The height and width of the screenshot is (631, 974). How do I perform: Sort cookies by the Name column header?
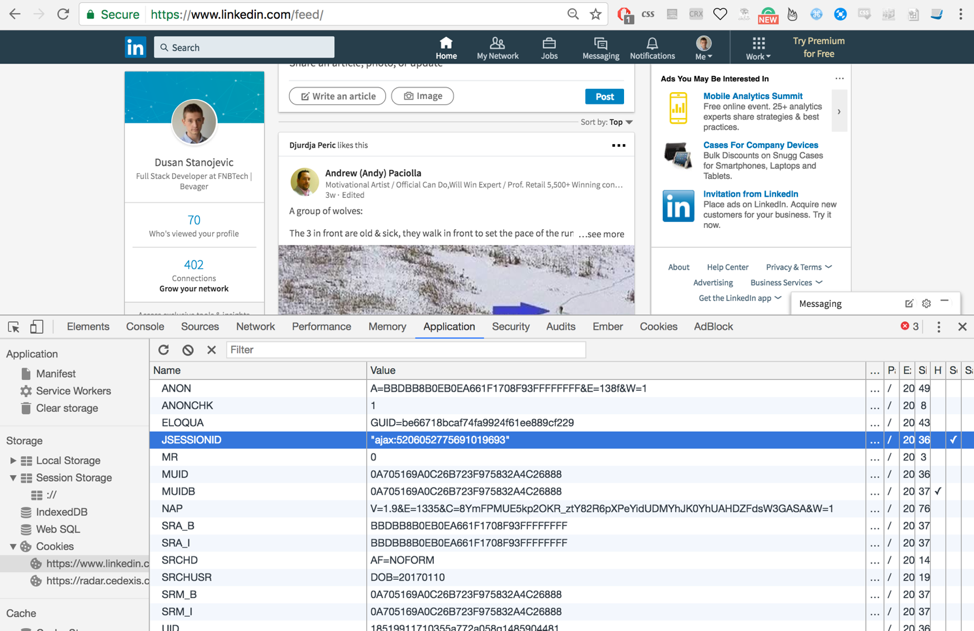[x=258, y=370]
